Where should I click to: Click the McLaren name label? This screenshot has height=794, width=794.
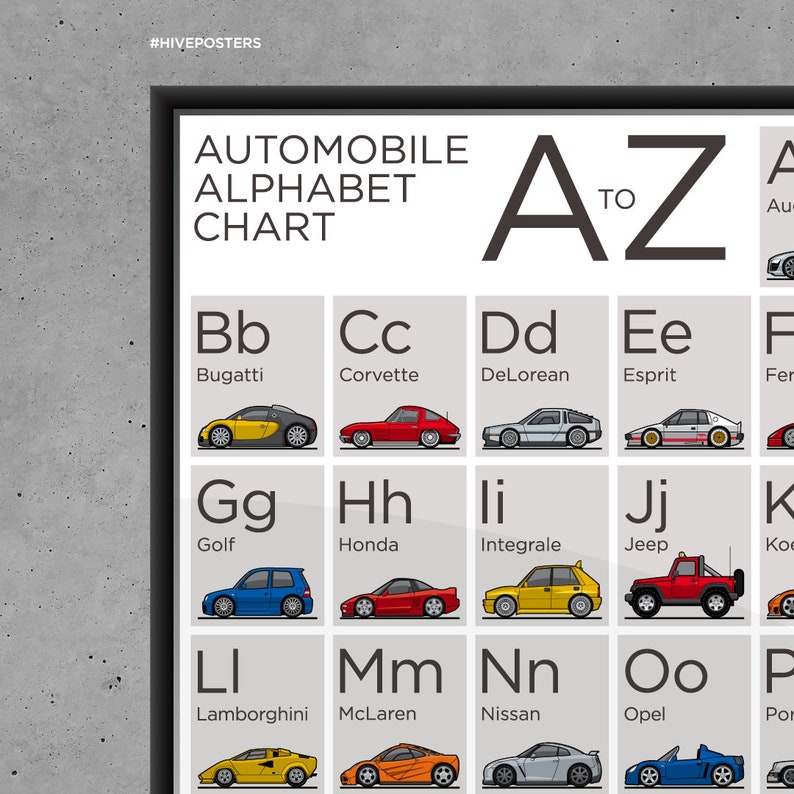[377, 714]
